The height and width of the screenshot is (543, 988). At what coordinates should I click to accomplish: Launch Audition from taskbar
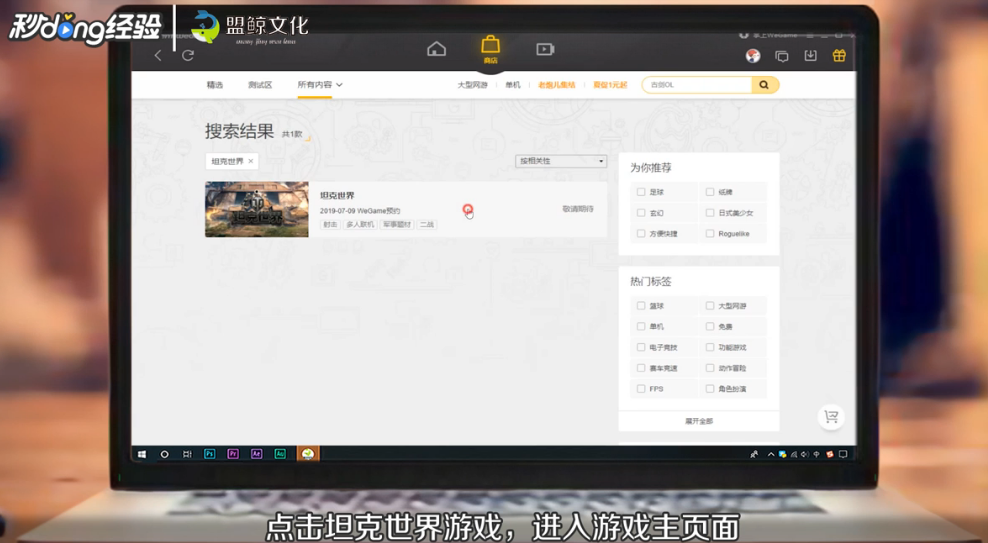[x=280, y=454]
